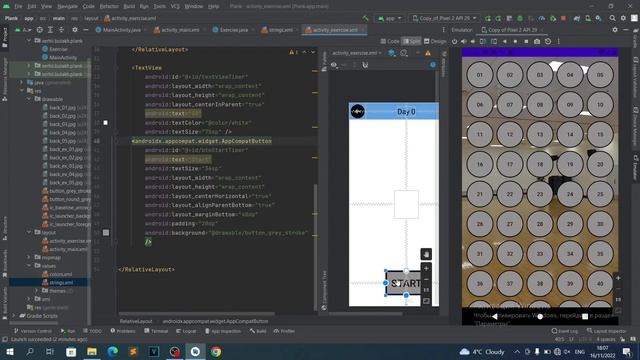Viewport: 640px width, 360px height.
Task: Open the app run configuration dropdown
Action: tap(389, 18)
